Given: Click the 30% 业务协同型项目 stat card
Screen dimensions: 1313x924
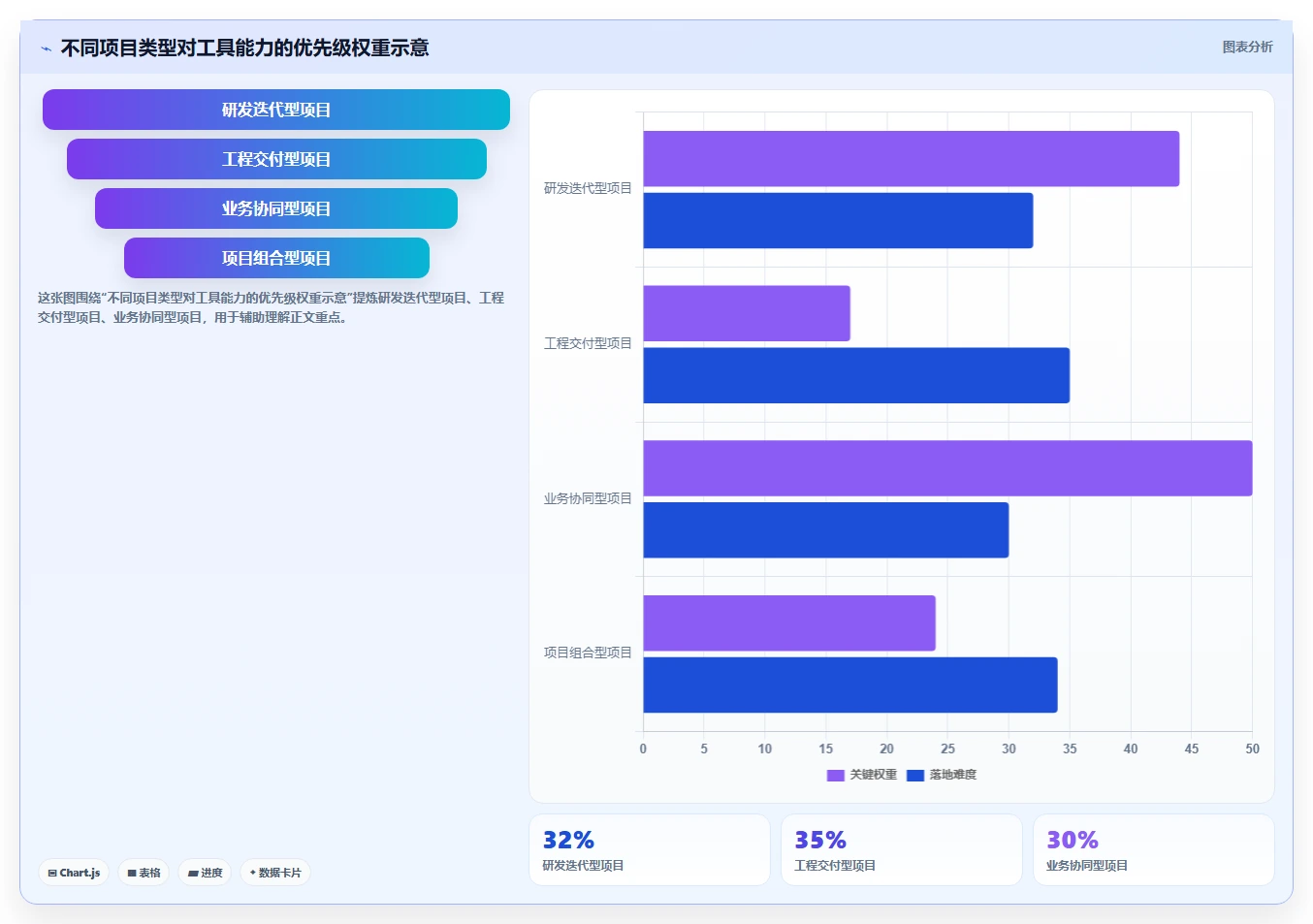Looking at the screenshot, I should 1154,849.
